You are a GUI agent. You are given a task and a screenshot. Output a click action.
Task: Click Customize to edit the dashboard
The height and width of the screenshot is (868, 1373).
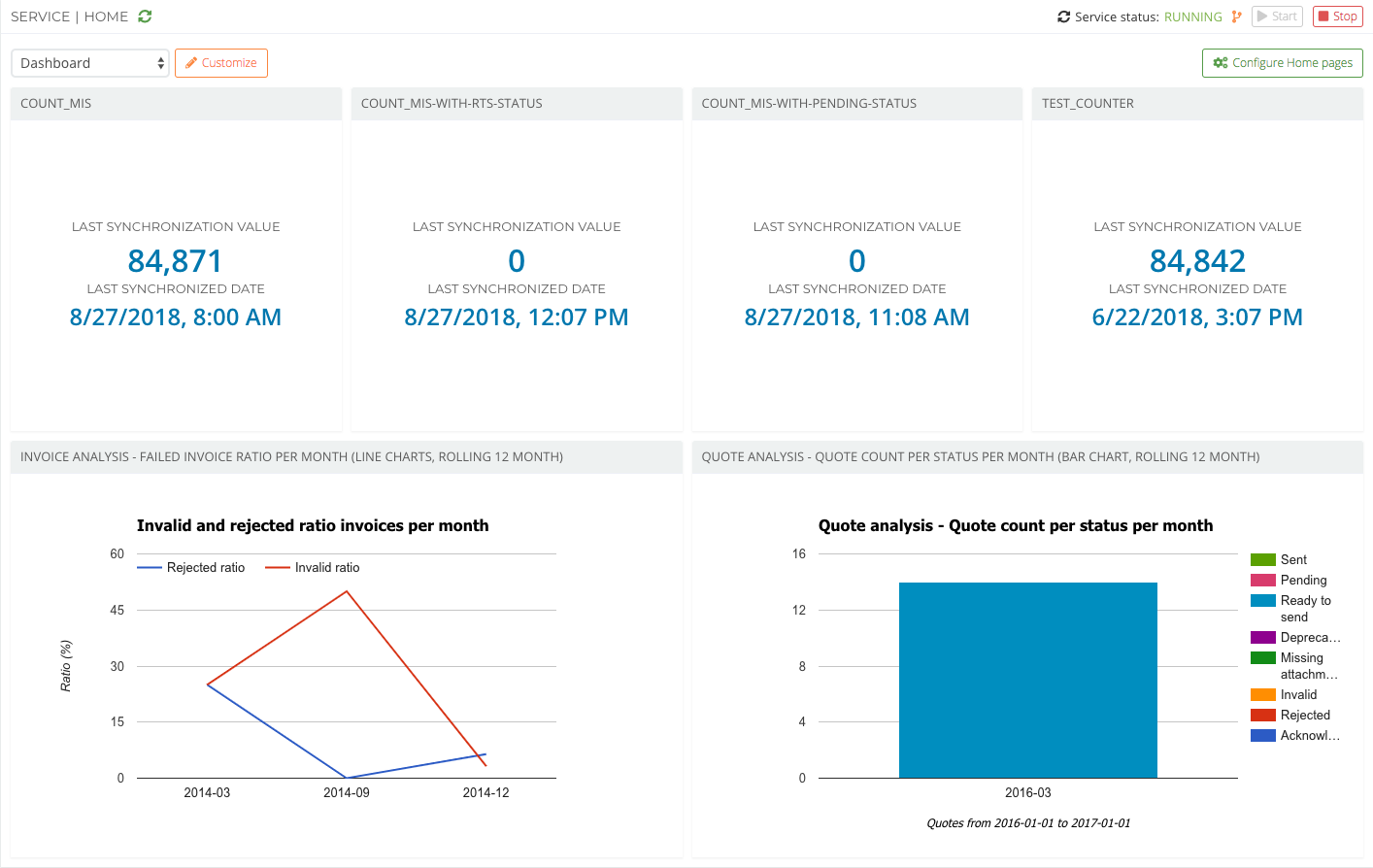pyautogui.click(x=220, y=63)
